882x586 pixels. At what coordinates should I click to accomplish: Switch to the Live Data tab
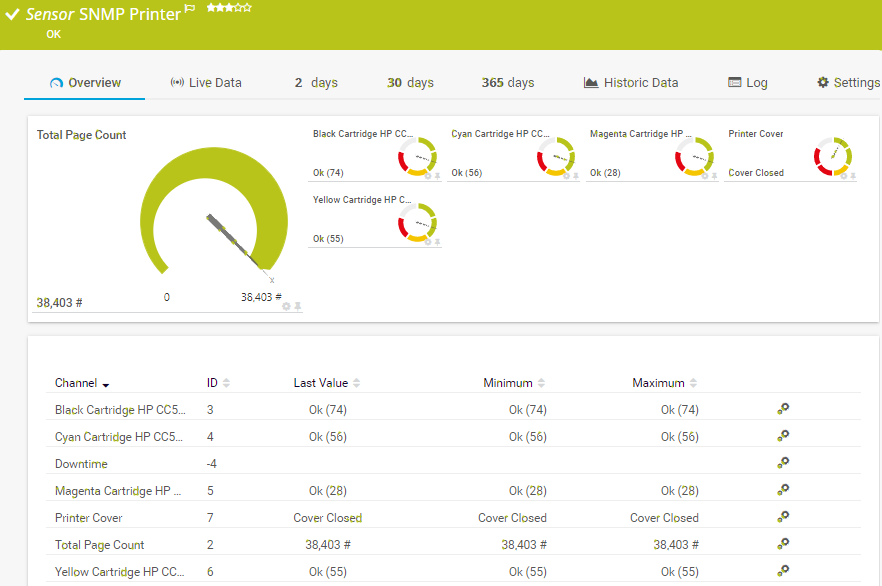pyautogui.click(x=206, y=83)
